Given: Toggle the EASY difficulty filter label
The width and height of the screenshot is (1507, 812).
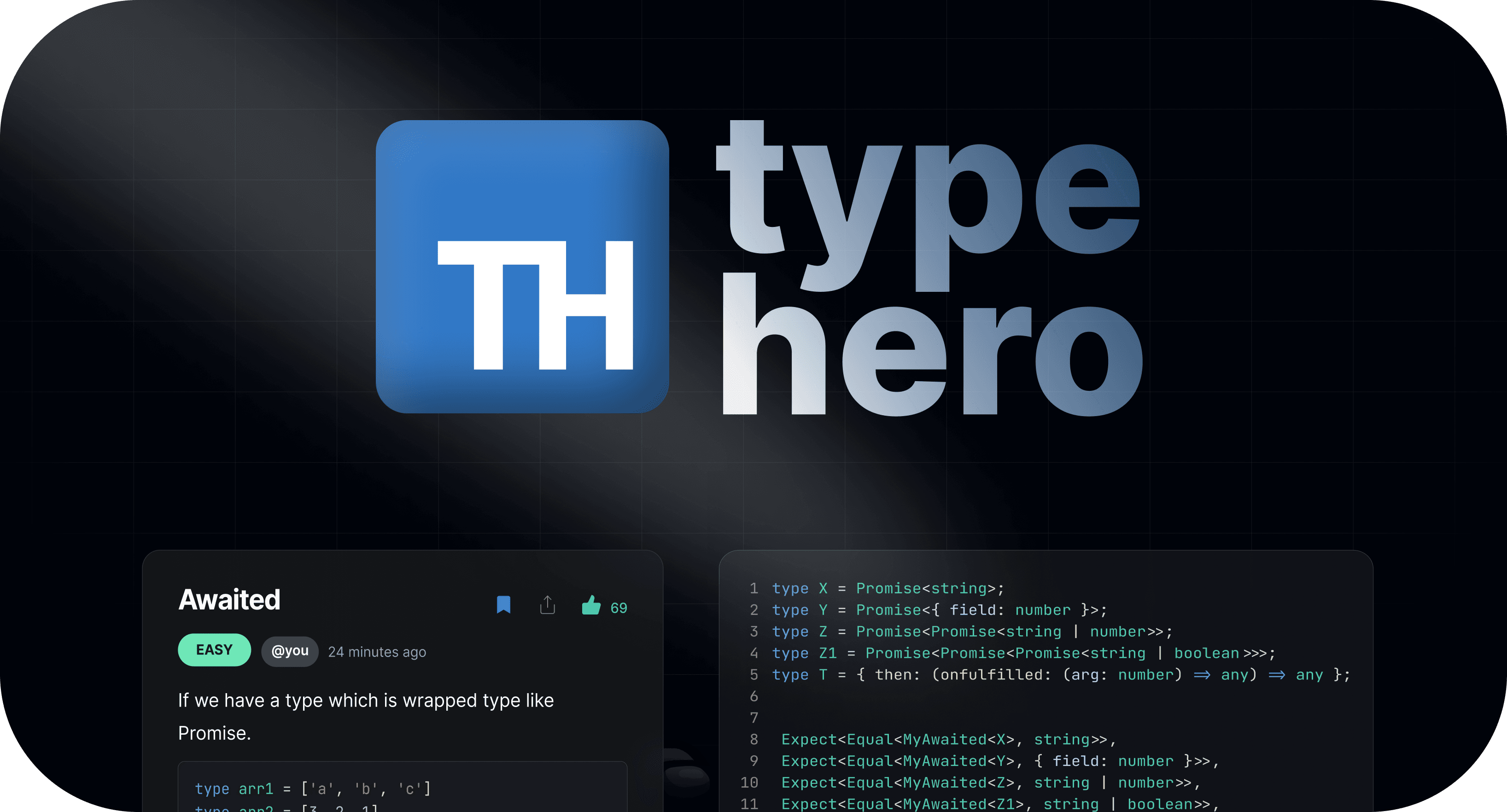Looking at the screenshot, I should click(x=214, y=650).
